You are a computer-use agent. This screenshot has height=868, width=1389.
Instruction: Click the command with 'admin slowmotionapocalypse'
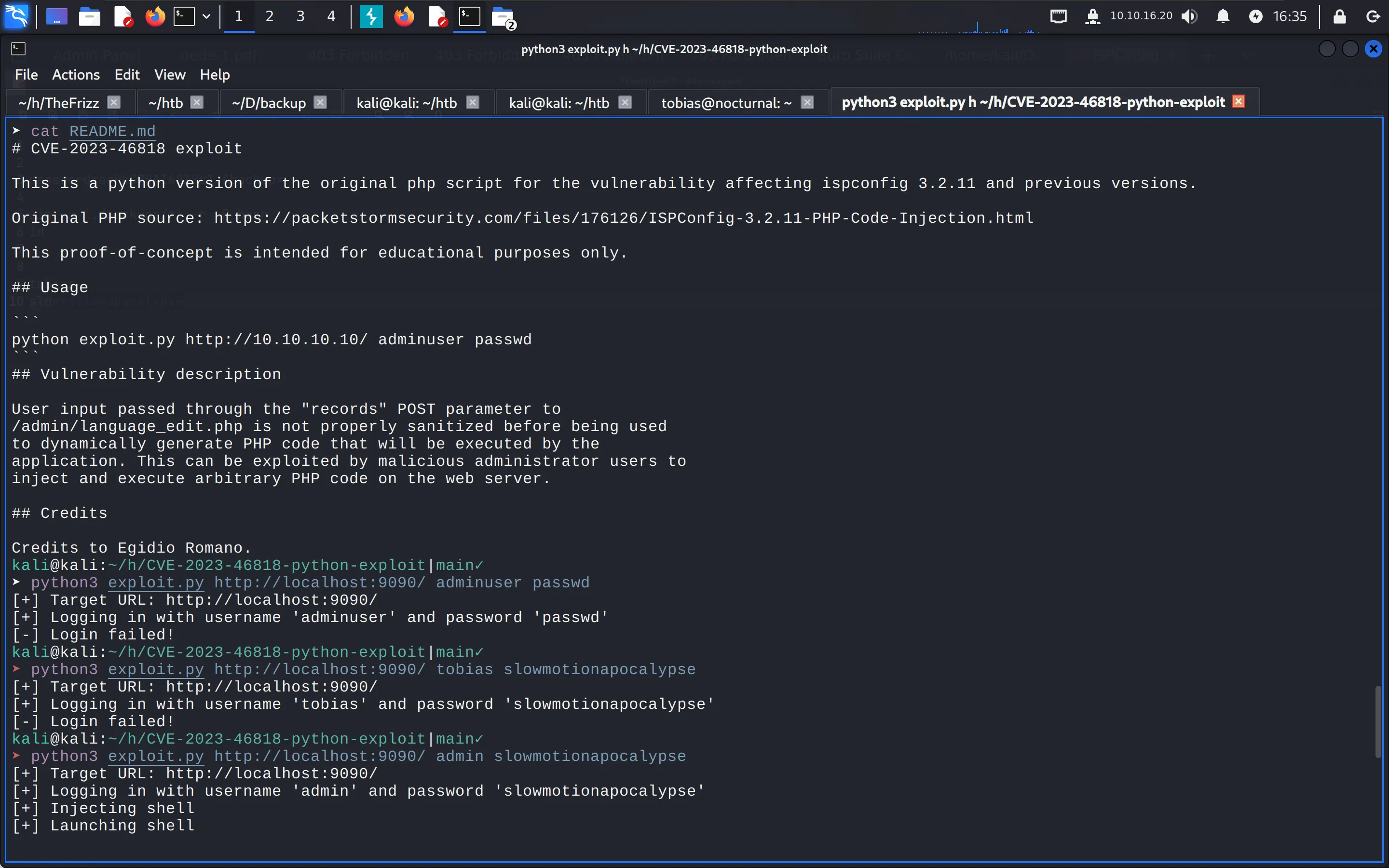358,756
